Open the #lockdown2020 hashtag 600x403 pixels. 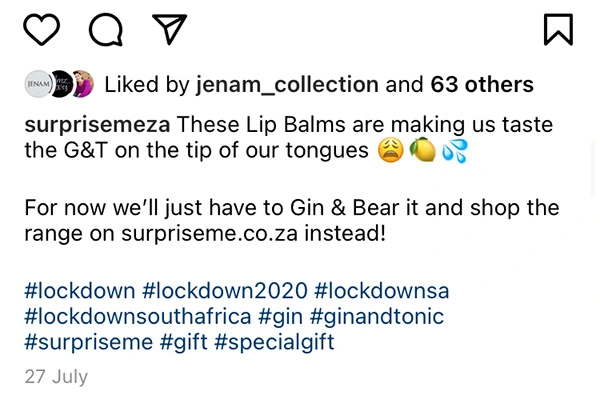tap(224, 291)
